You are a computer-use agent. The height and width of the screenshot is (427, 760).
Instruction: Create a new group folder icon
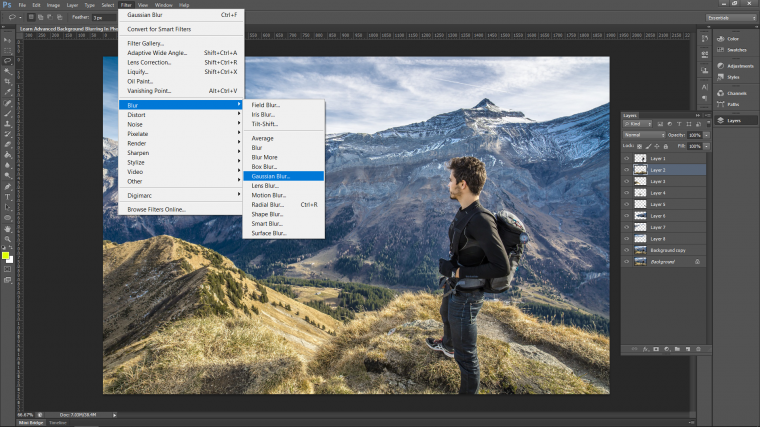[677, 349]
